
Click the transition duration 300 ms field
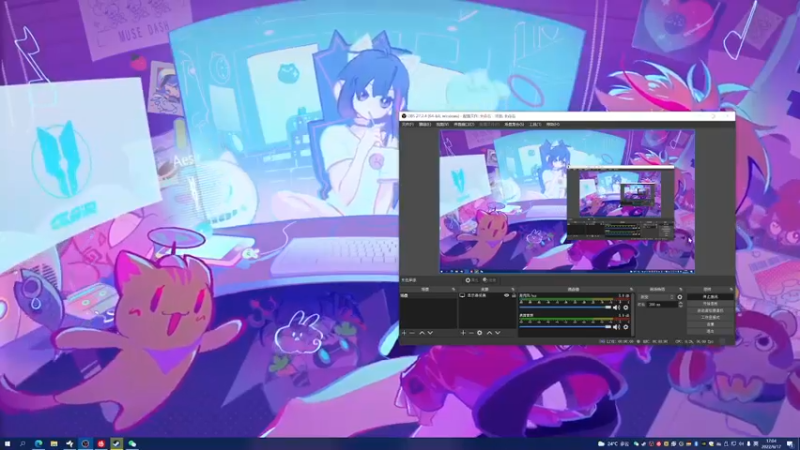pos(662,304)
